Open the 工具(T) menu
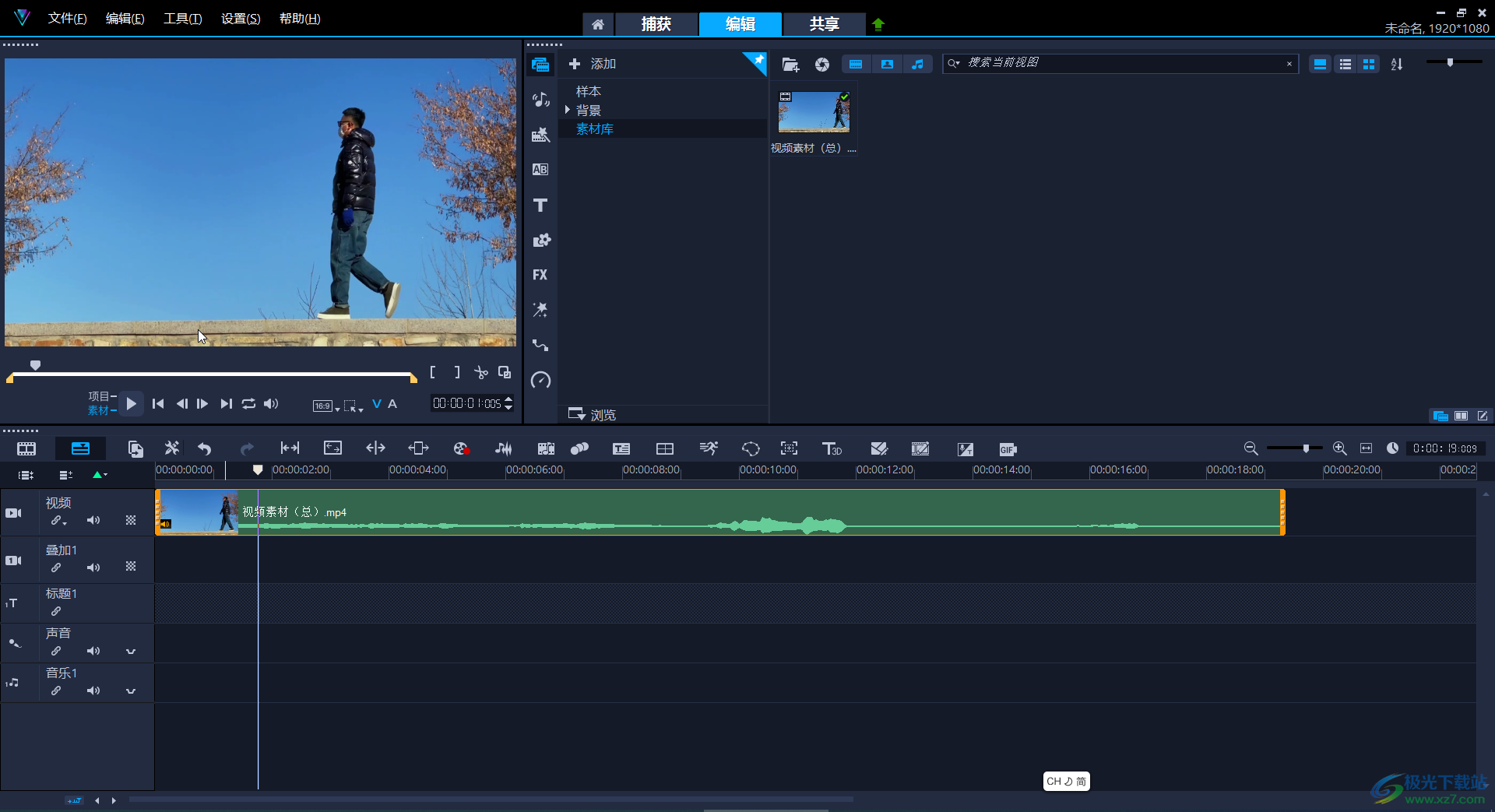Screen dimensions: 1495x812 tap(182, 18)
